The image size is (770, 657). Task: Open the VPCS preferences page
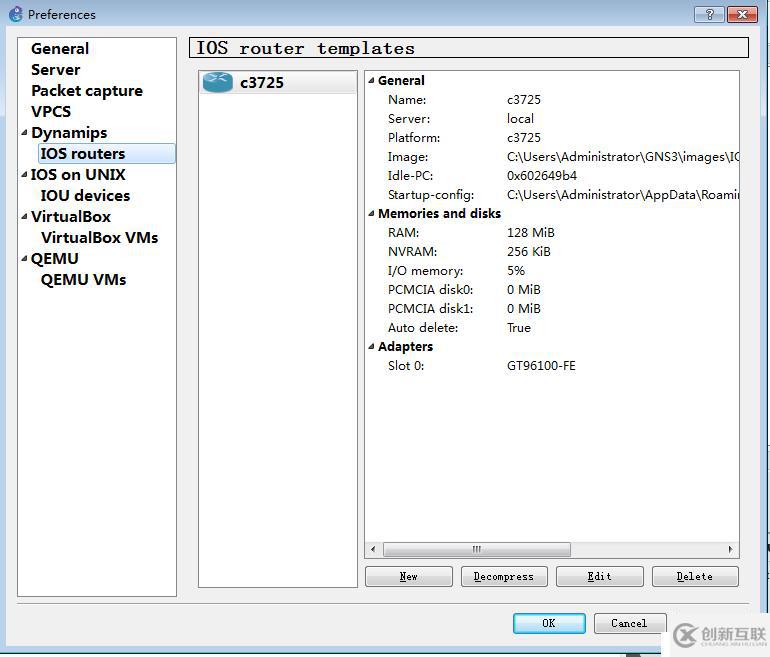click(x=51, y=111)
